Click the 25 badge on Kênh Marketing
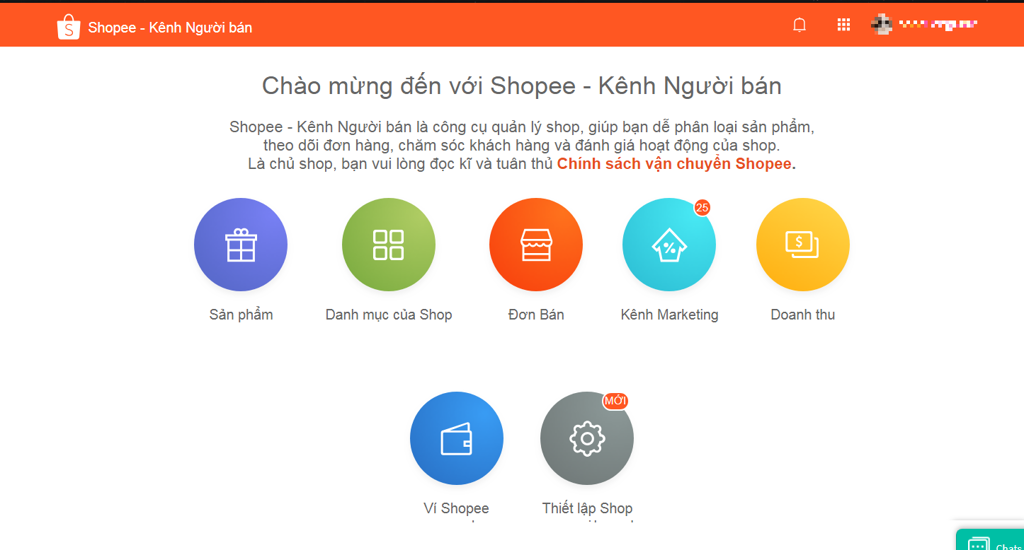 702,208
